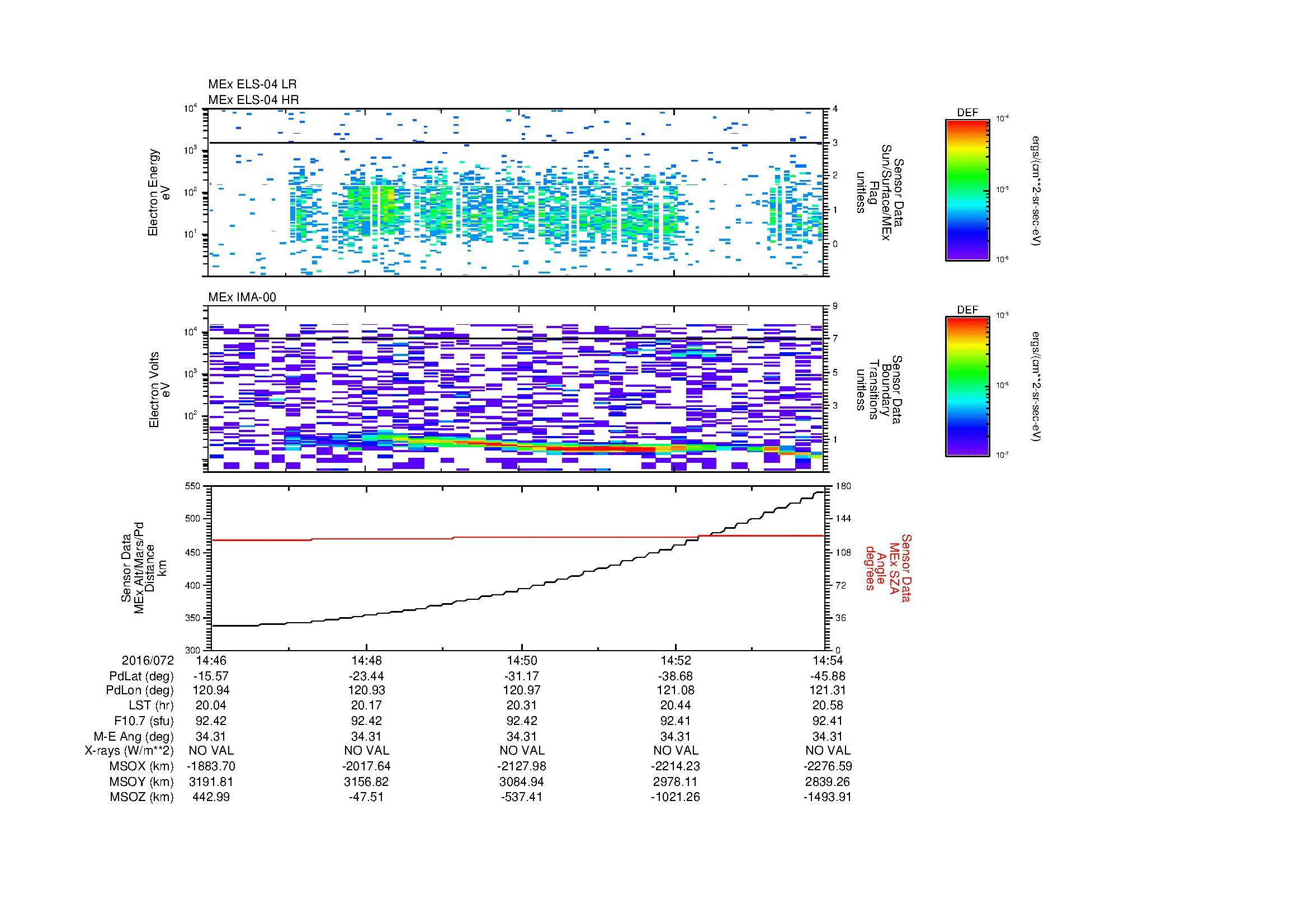The height and width of the screenshot is (924, 1308).
Task: Click PdLon value '120.94'
Action: pos(211,690)
